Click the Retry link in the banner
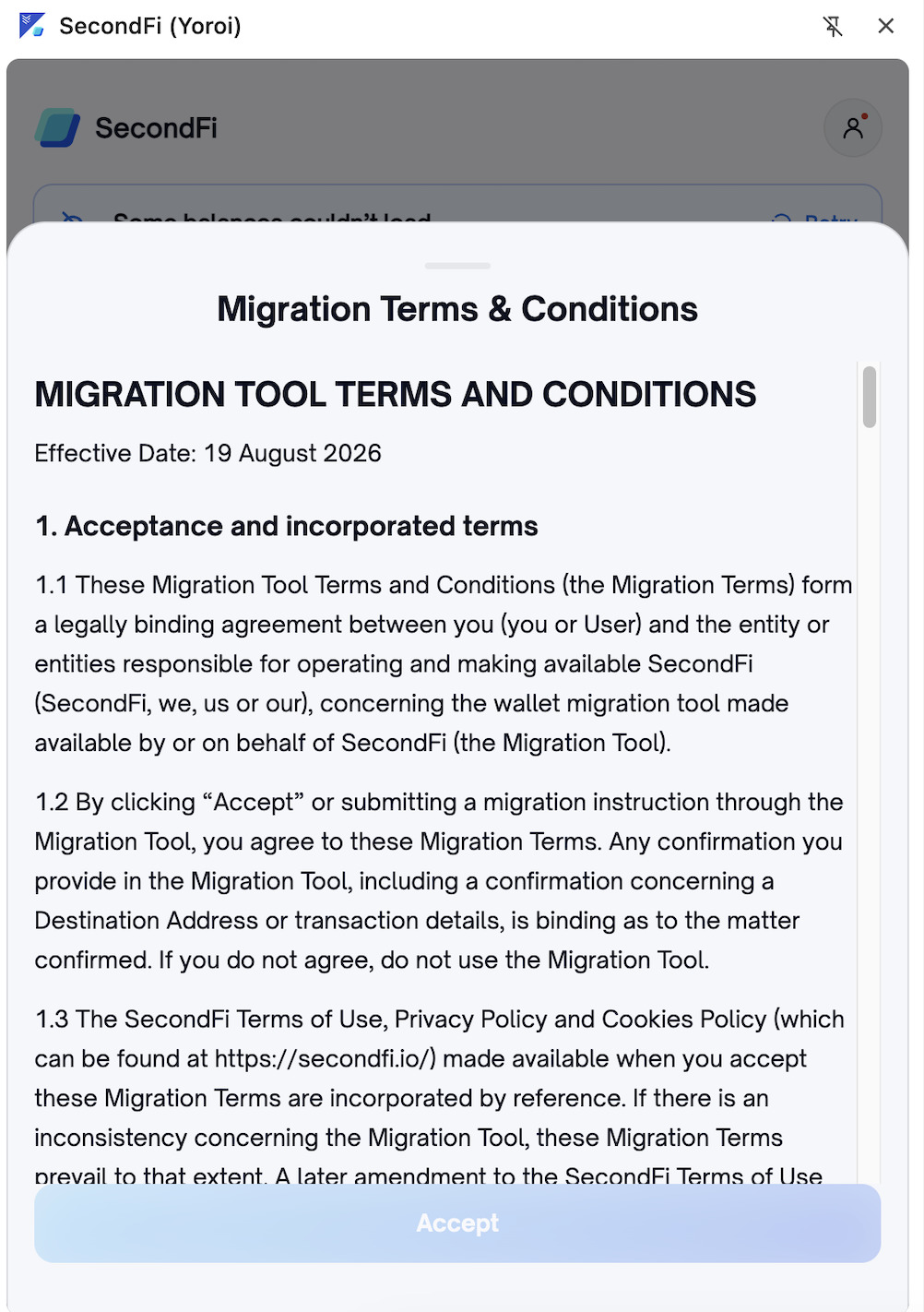 pos(831,220)
